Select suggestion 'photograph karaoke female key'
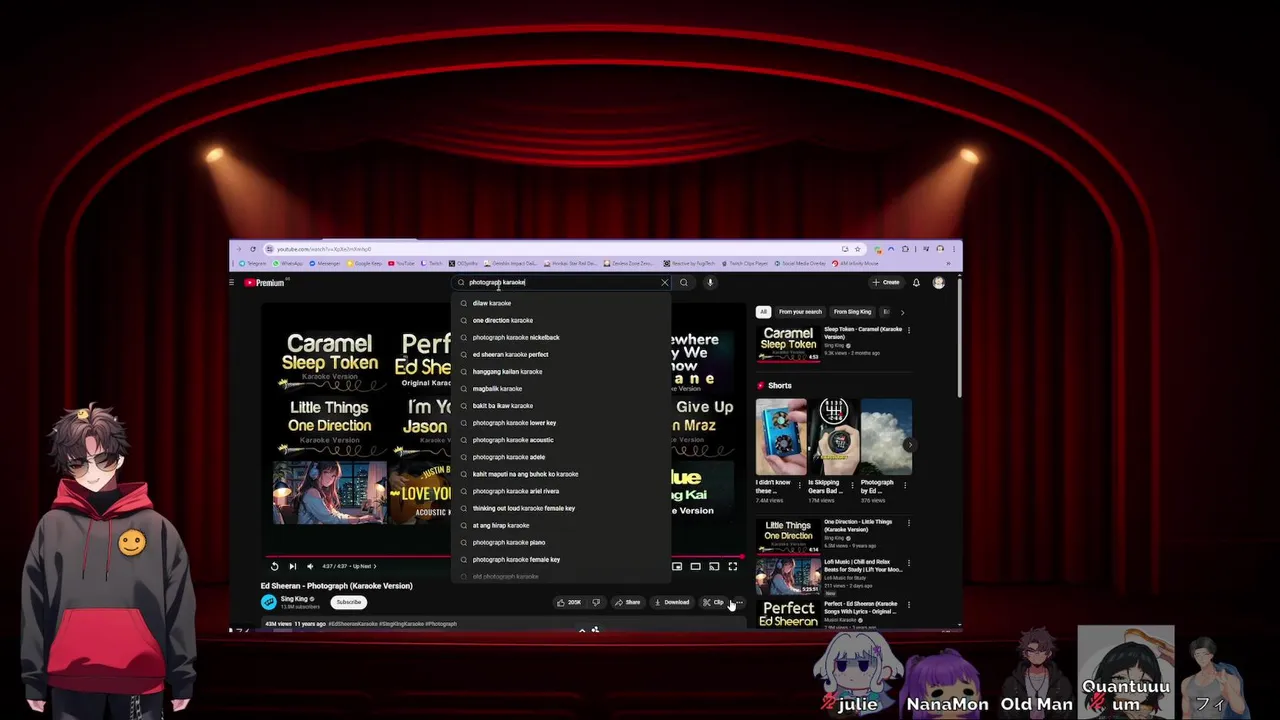1280x720 pixels. coord(560,559)
